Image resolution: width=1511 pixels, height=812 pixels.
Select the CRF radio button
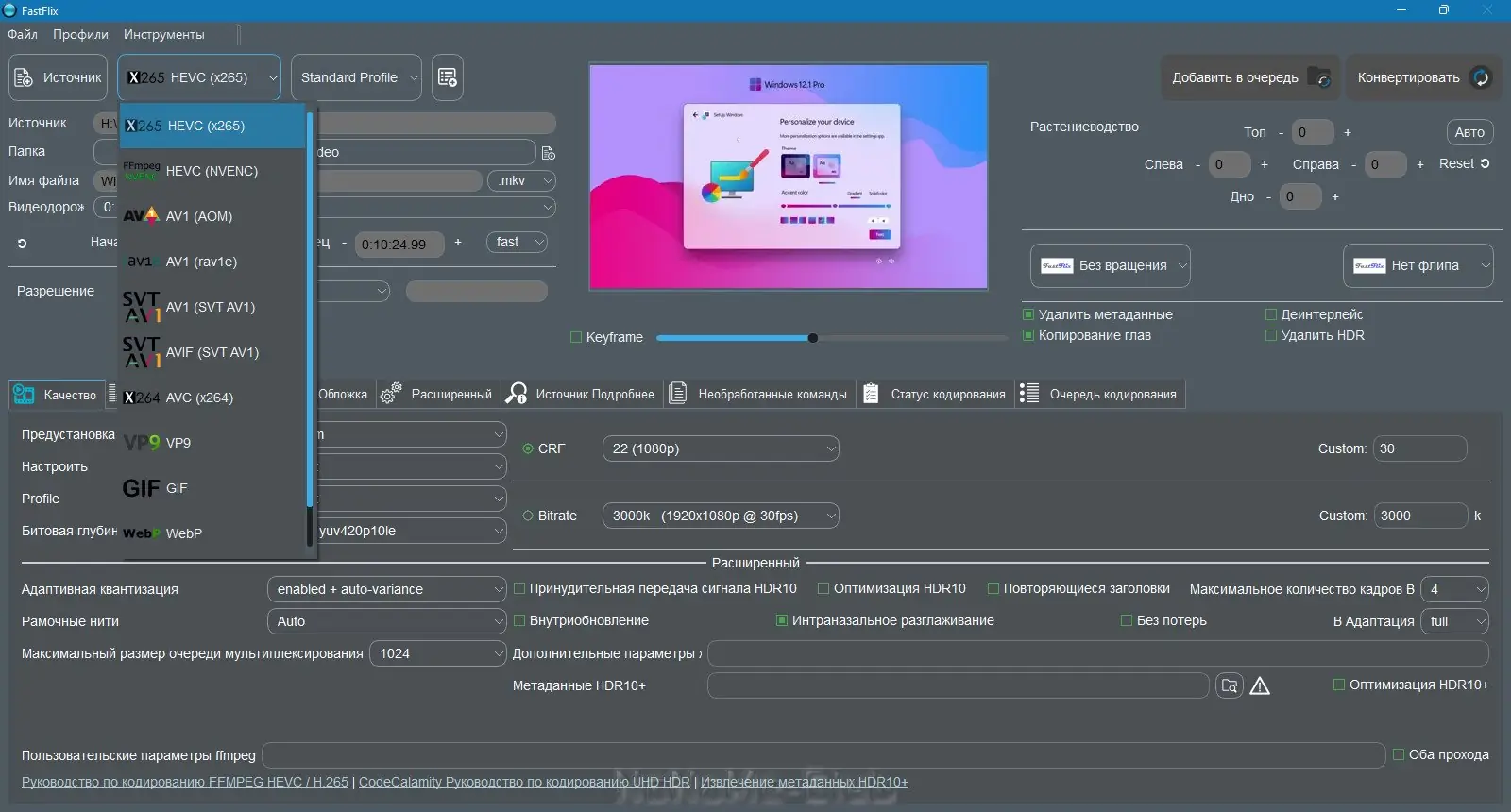point(528,448)
